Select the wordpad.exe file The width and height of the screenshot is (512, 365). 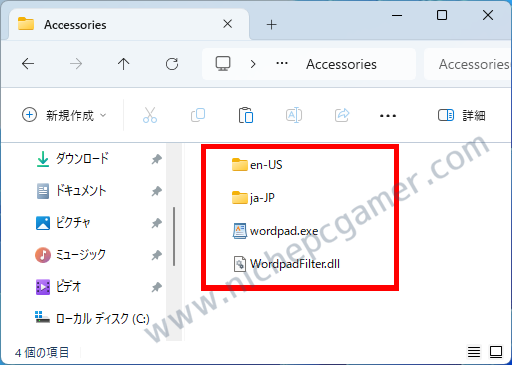275,231
